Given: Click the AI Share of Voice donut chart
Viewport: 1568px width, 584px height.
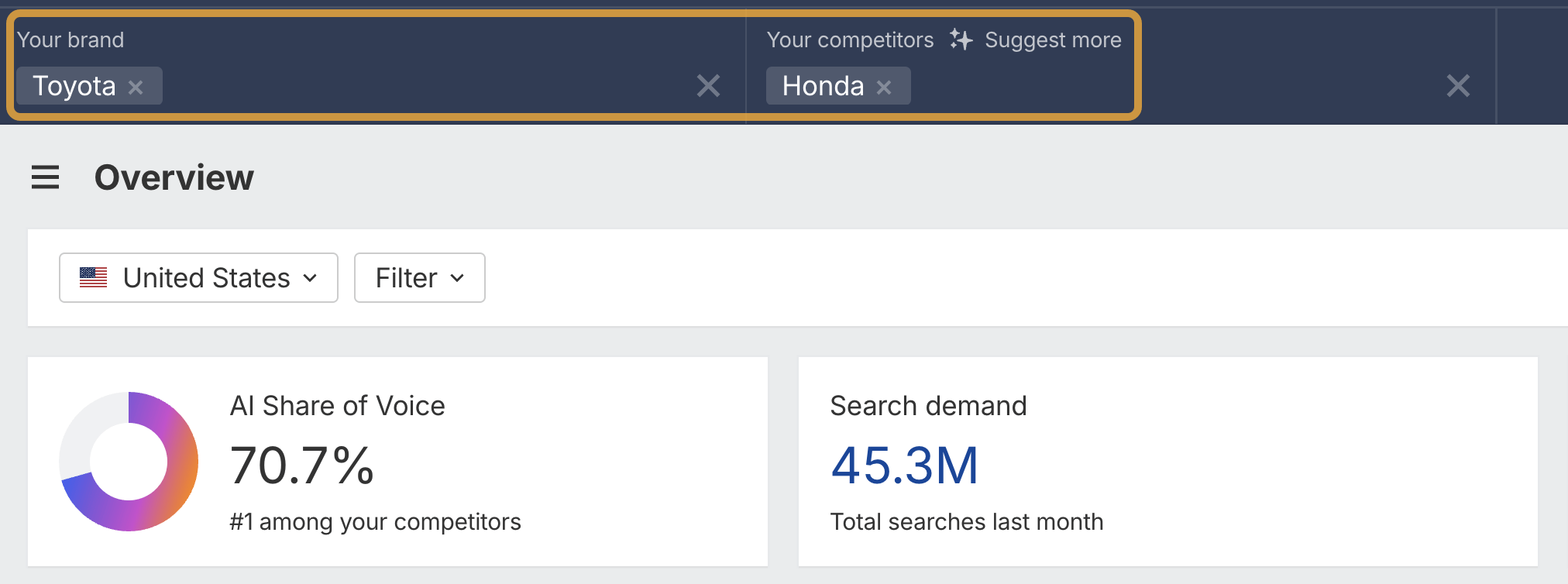Looking at the screenshot, I should 129,462.
